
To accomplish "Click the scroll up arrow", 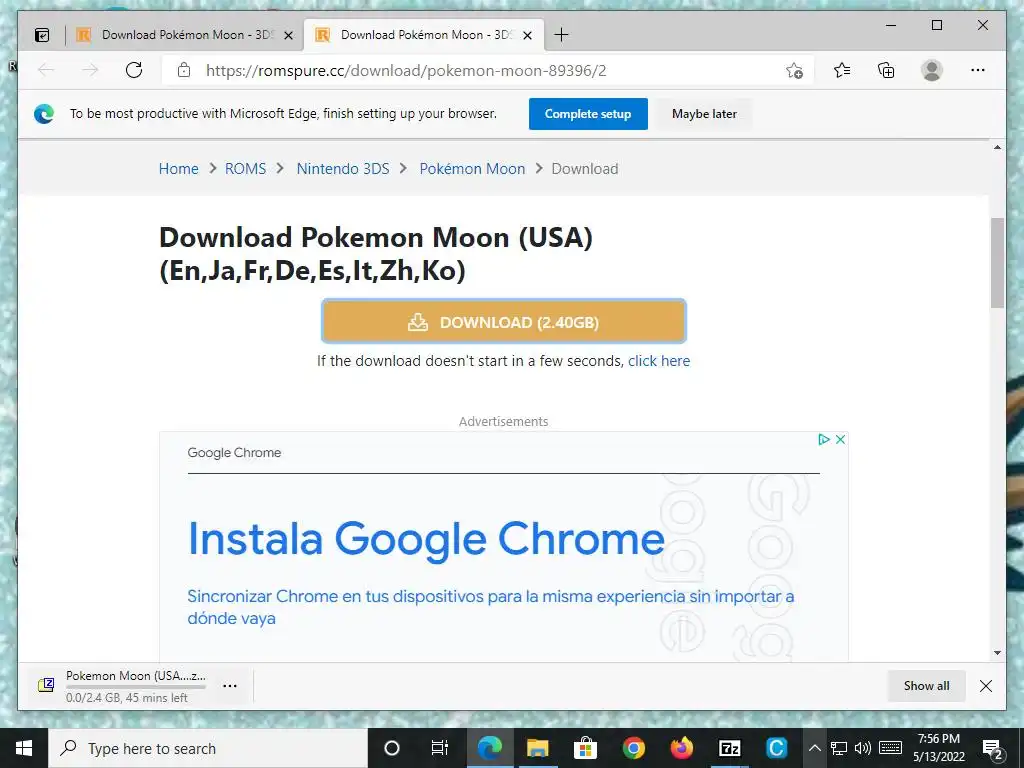I will (x=997, y=148).
